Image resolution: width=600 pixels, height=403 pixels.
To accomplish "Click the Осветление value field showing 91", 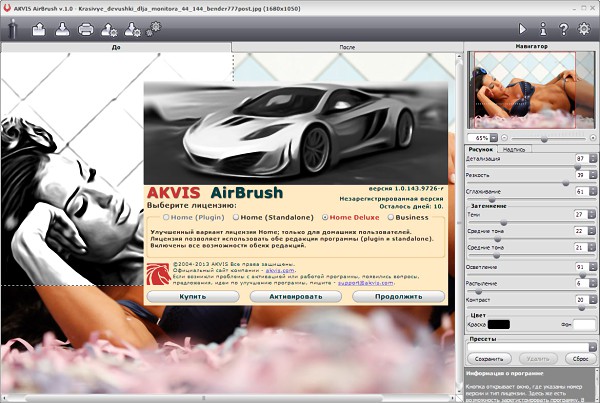I will coord(582,267).
